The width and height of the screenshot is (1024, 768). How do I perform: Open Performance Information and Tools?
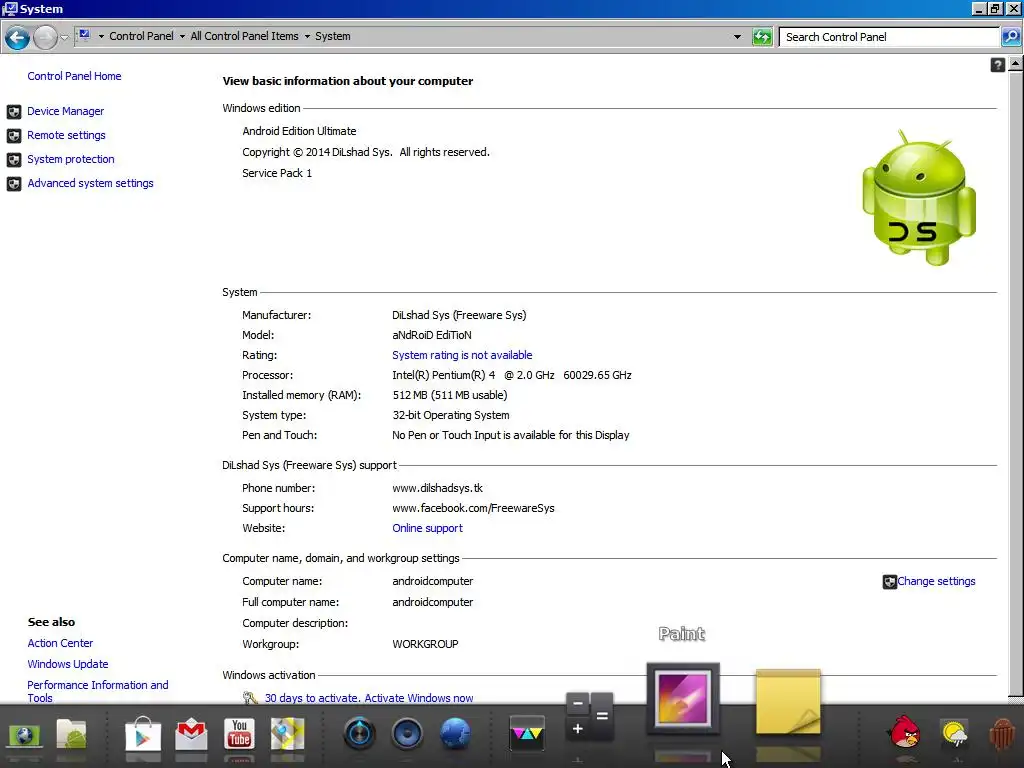98,691
